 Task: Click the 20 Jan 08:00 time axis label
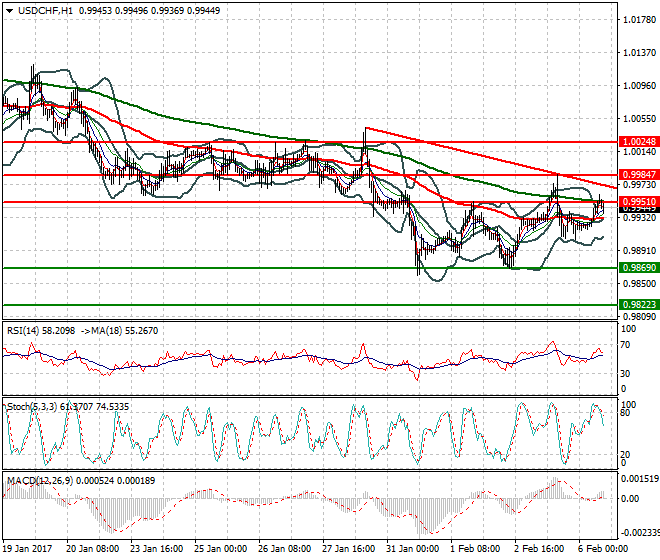(x=93, y=549)
